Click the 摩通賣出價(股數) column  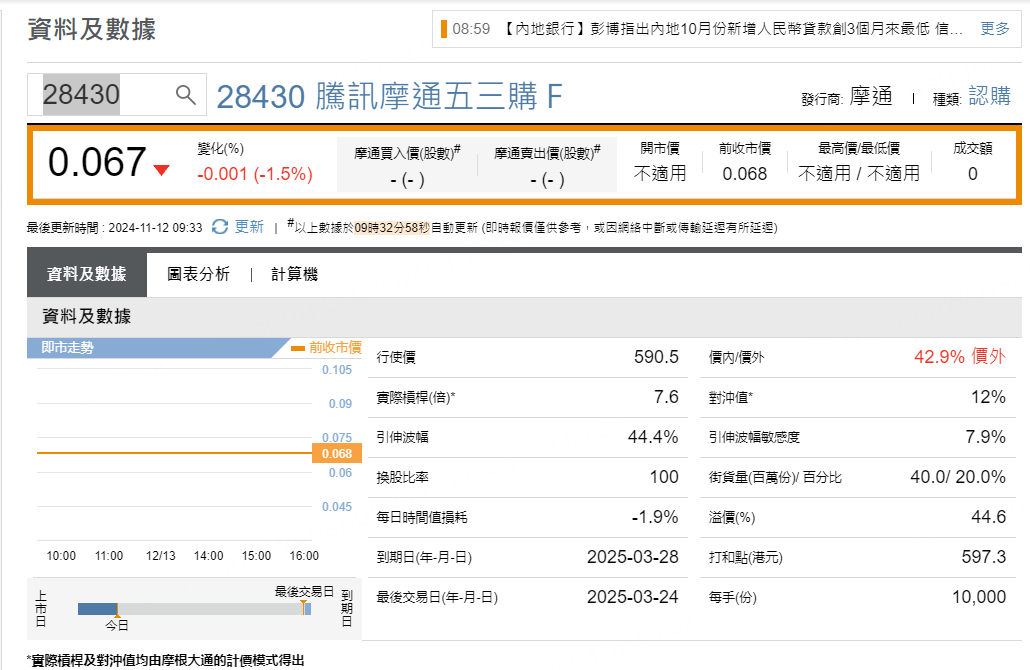click(x=547, y=164)
